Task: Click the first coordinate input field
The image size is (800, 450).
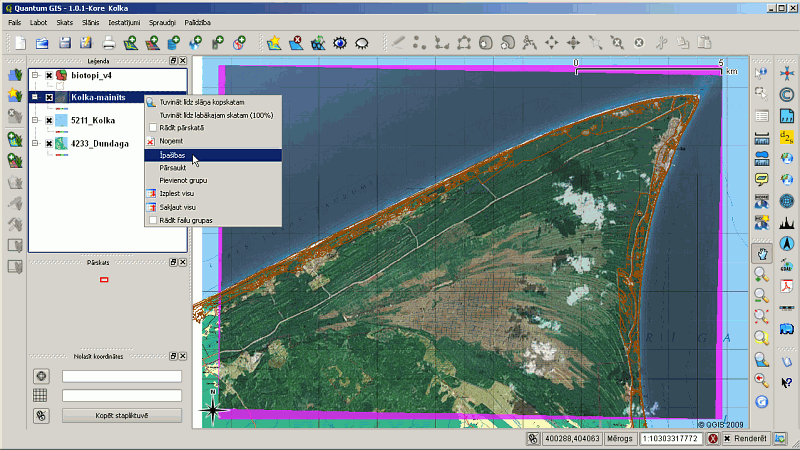Action: [x=122, y=376]
